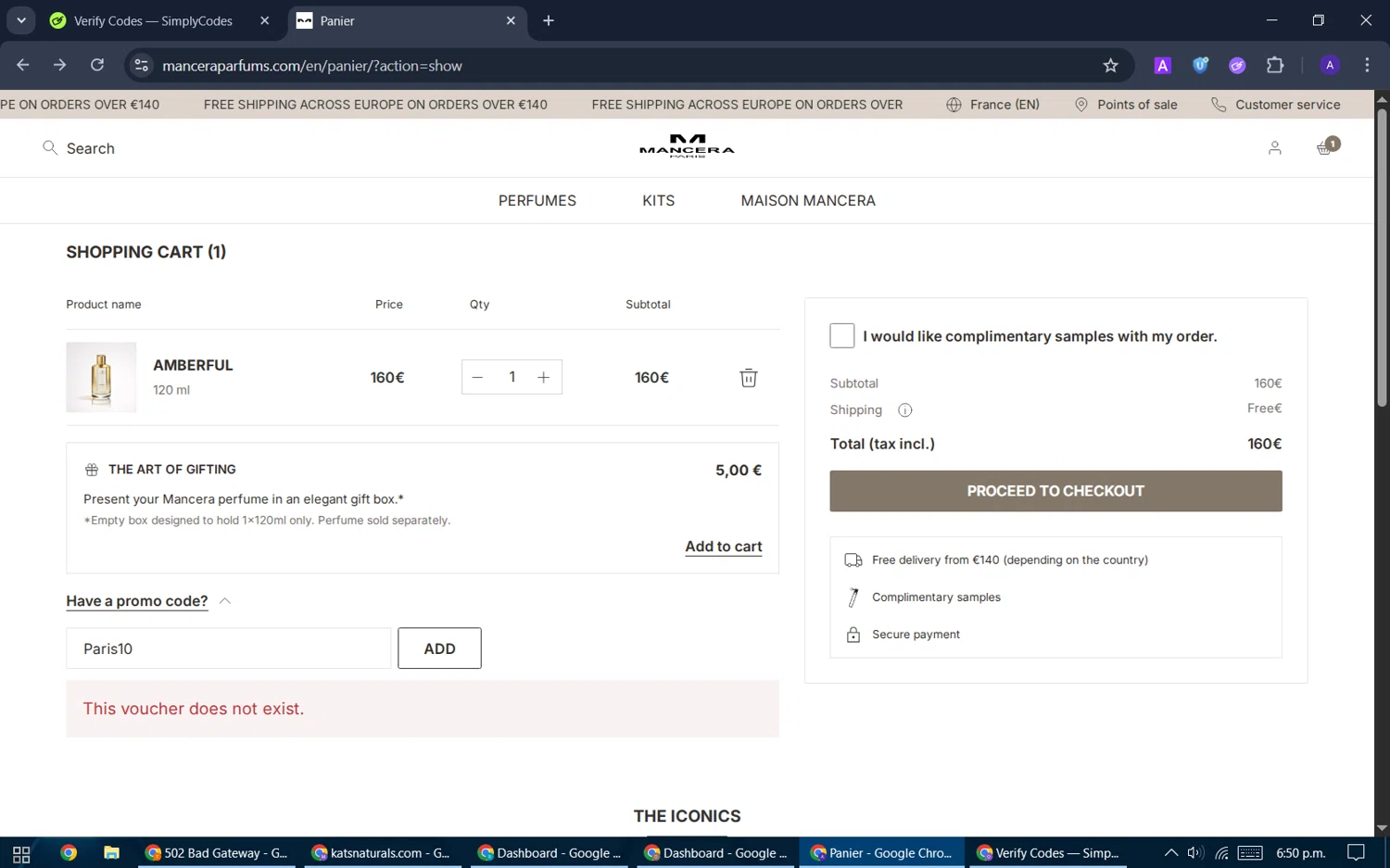Open the user account icon

(x=1275, y=147)
